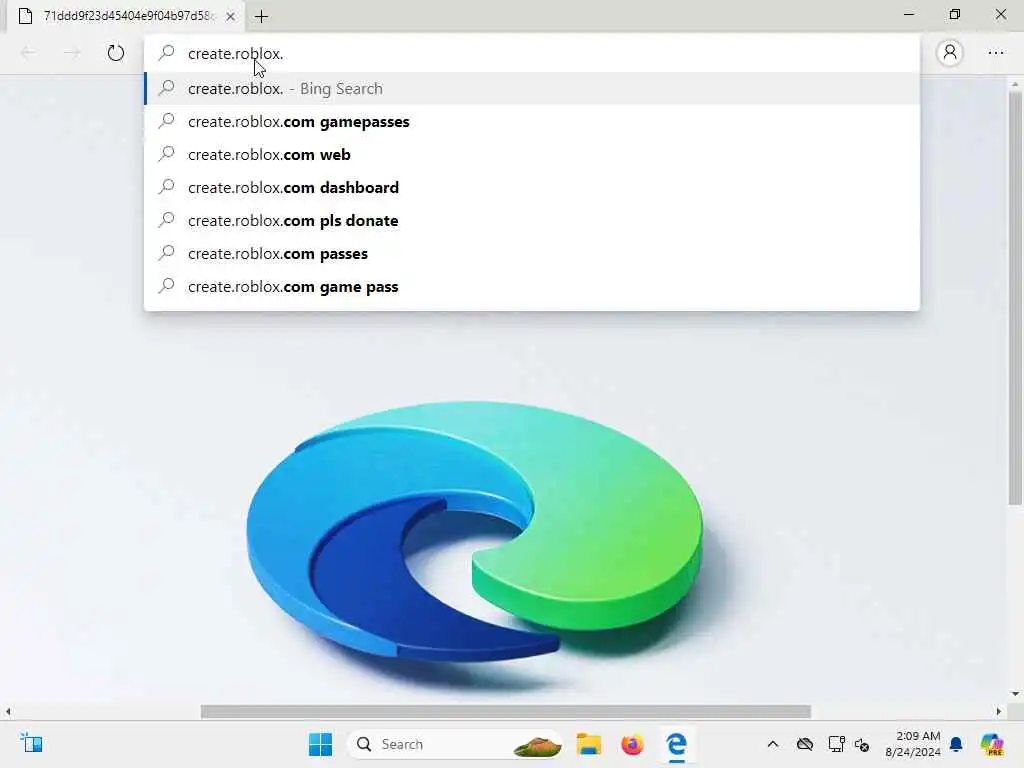Open notifications bell icon
Viewport: 1024px width, 768px height.
956,744
